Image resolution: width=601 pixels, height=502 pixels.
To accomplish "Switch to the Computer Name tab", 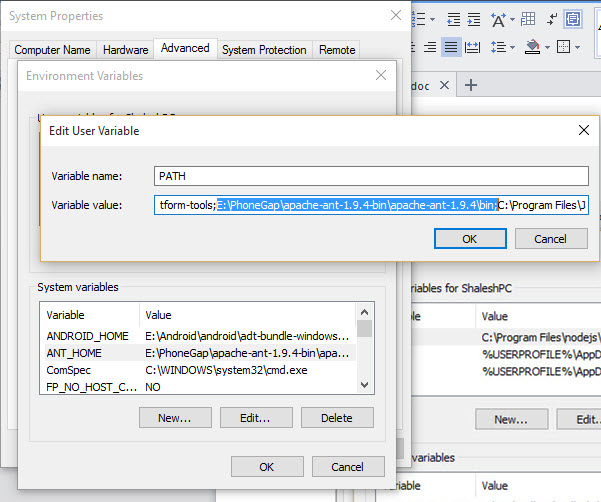I will tap(53, 50).
